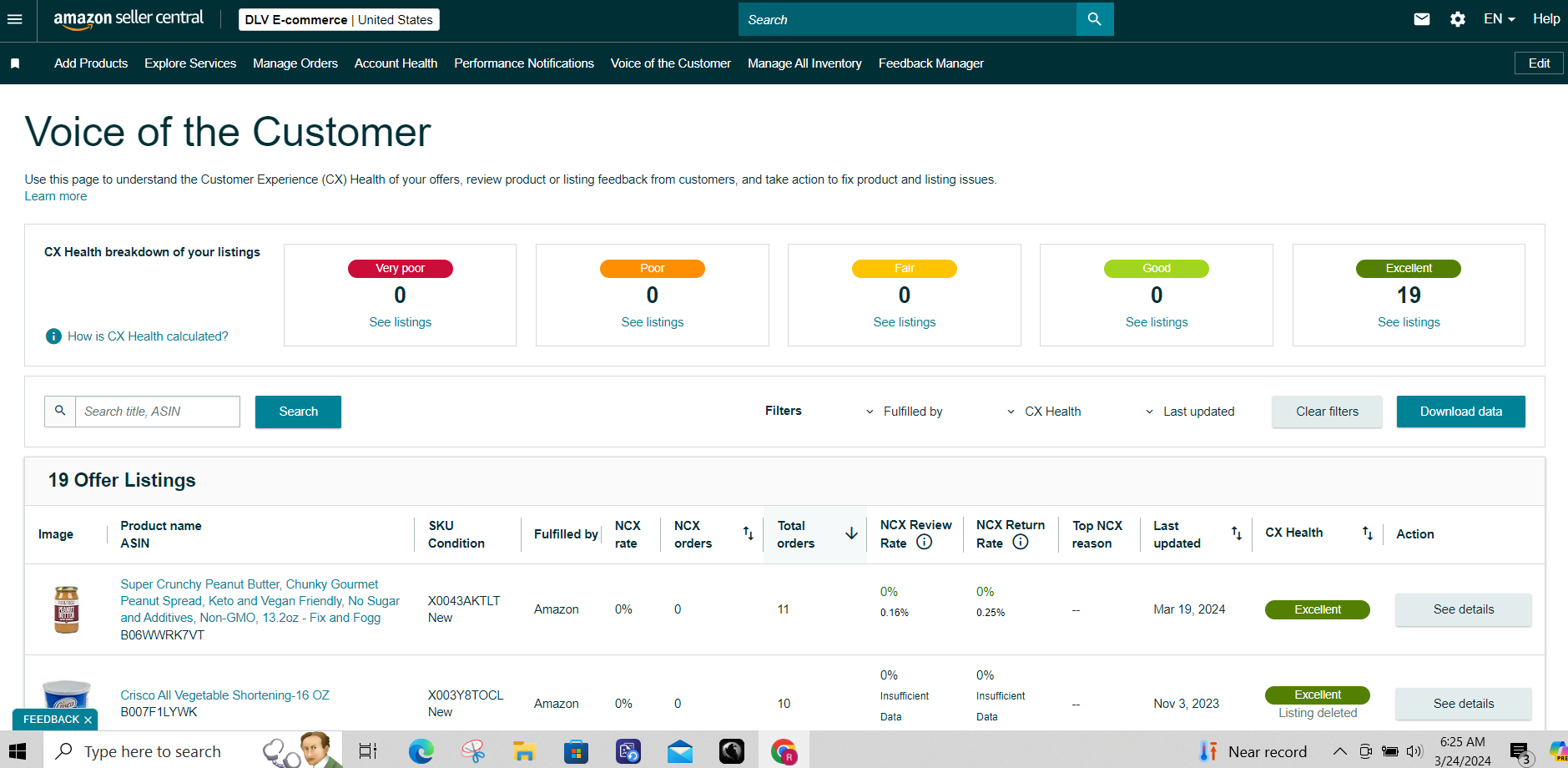See listings under Excellent
1568x768 pixels.
pos(1409,322)
